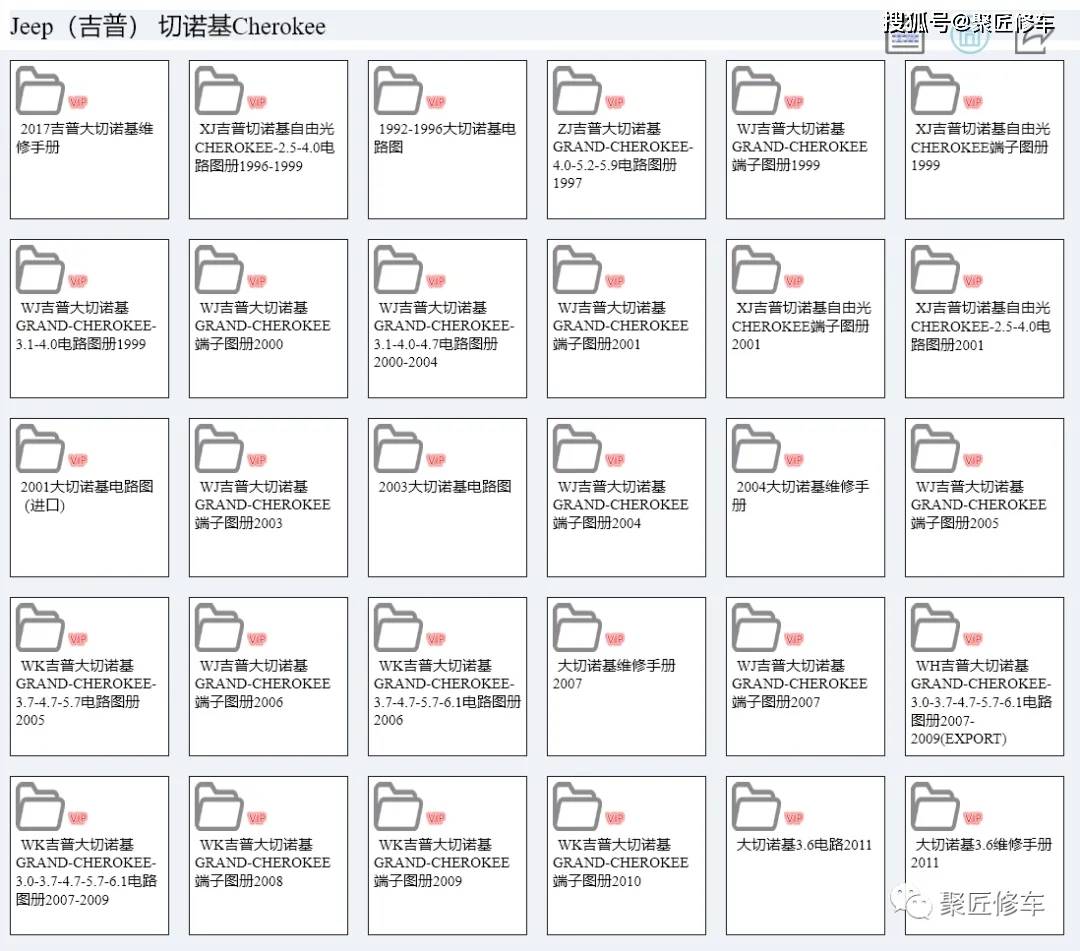Click VIP badge on 大切诺基3.6电路2011 card

click(x=794, y=818)
